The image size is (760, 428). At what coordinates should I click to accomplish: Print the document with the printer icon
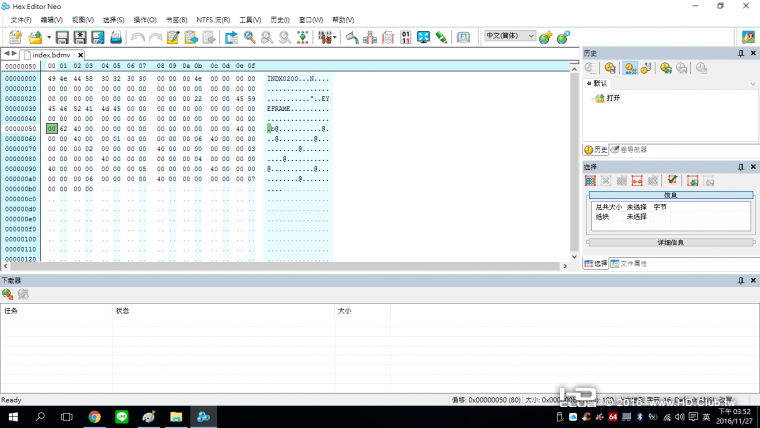click(x=116, y=37)
